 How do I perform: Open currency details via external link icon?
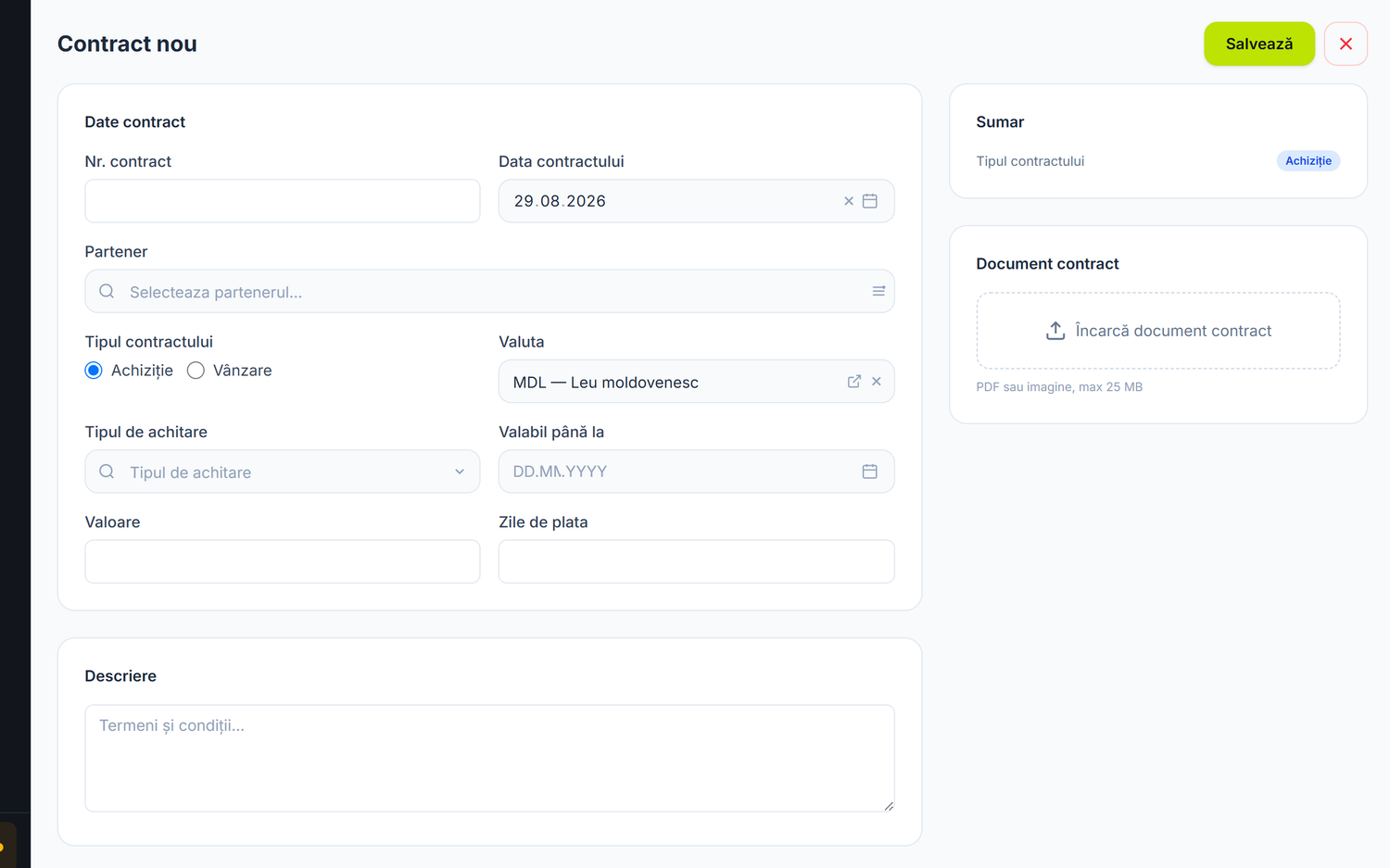click(x=854, y=382)
